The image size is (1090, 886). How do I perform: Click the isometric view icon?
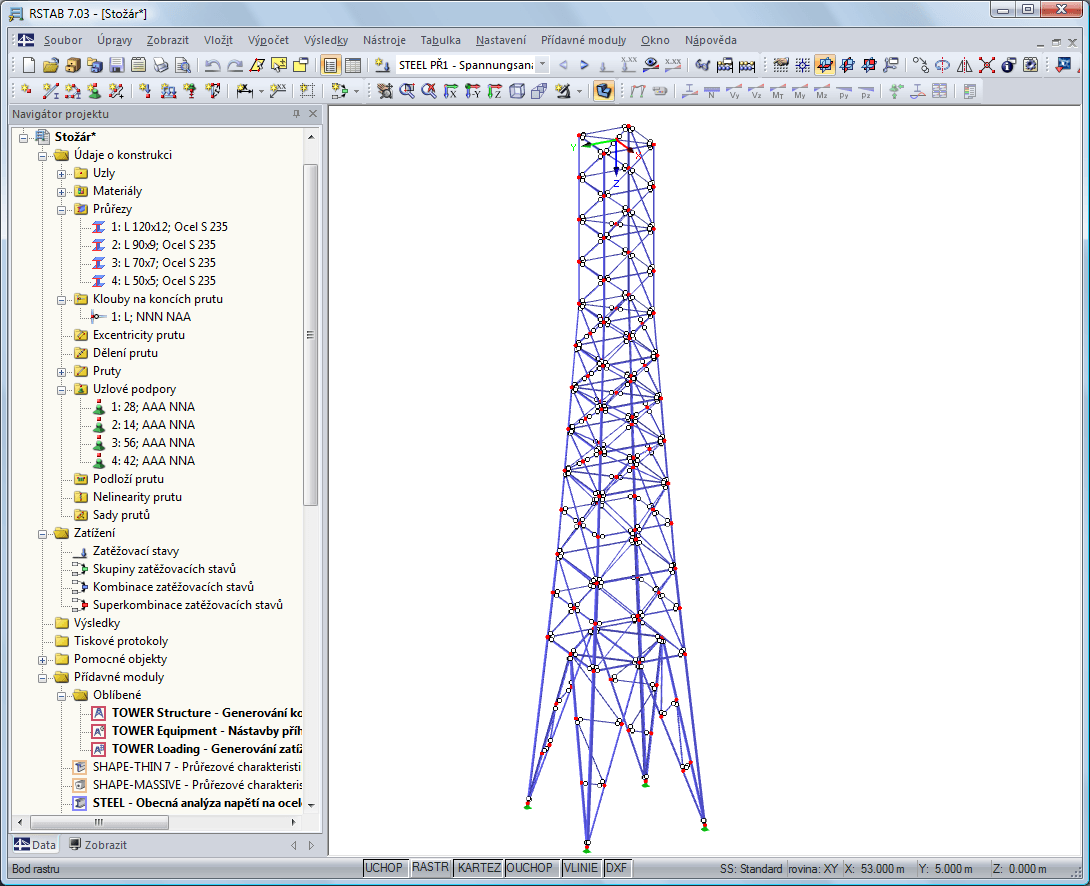coord(517,92)
